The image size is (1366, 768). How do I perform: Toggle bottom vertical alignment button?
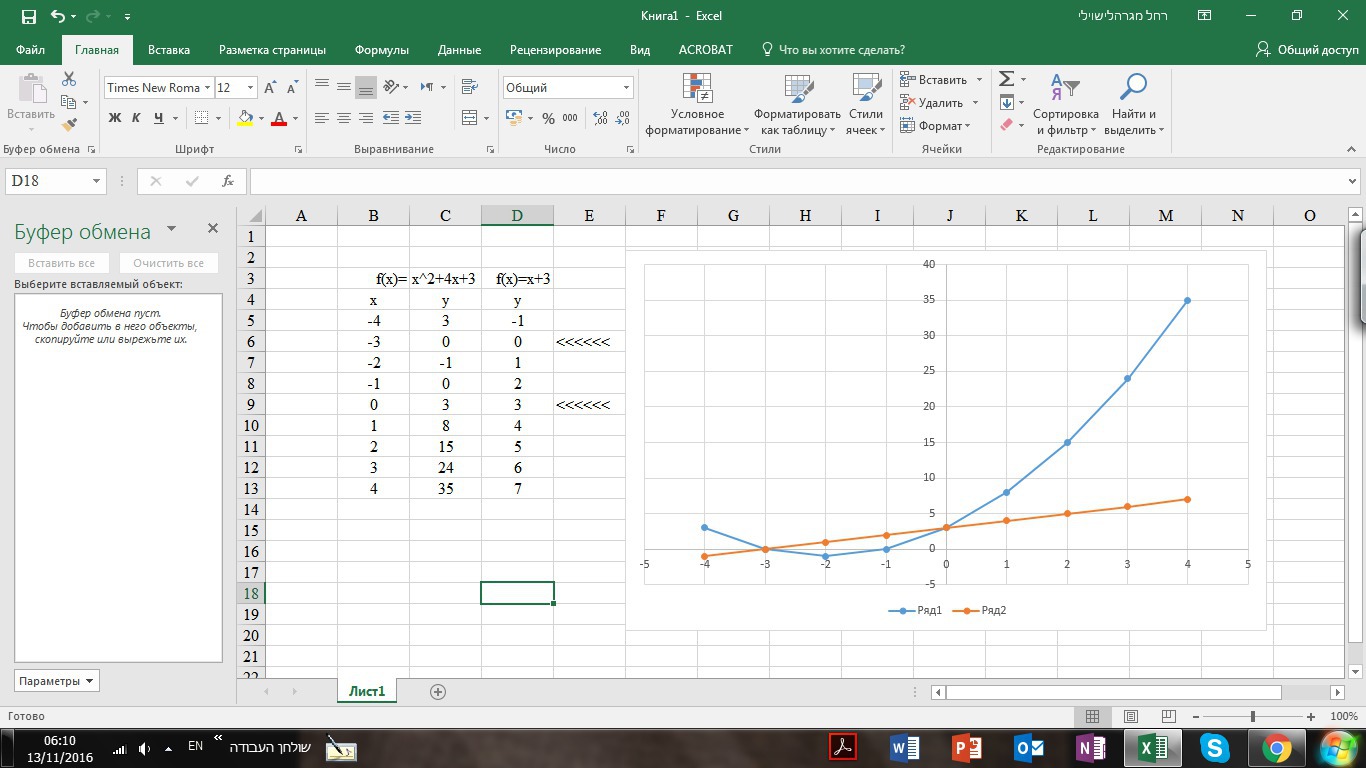pyautogui.click(x=366, y=87)
